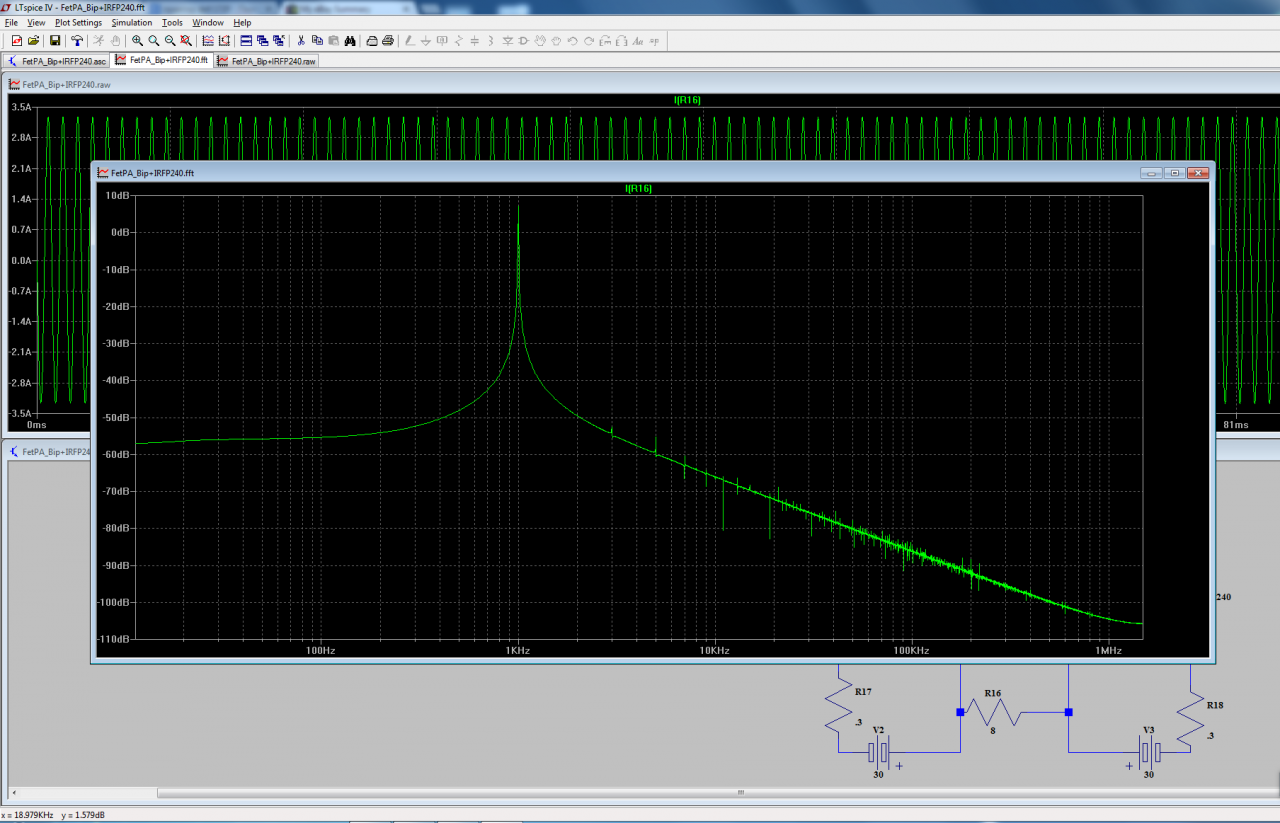The height and width of the screenshot is (823, 1280).
Task: Select resistor R16 in the schematic
Action: [992, 712]
